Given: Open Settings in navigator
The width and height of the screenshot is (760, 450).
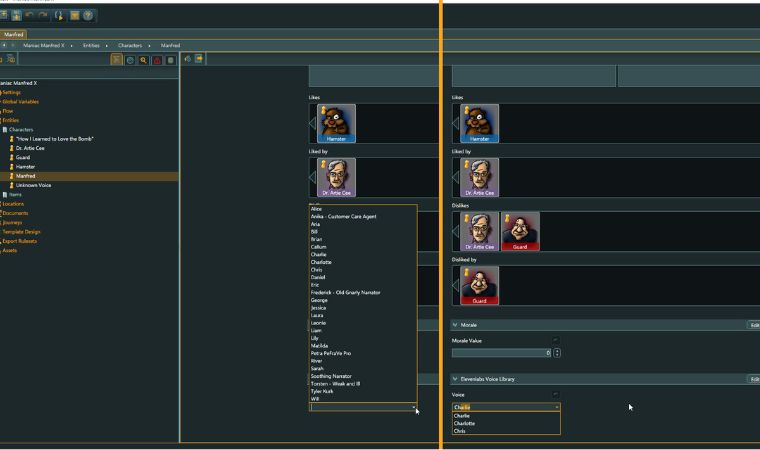Looking at the screenshot, I should pos(12,92).
